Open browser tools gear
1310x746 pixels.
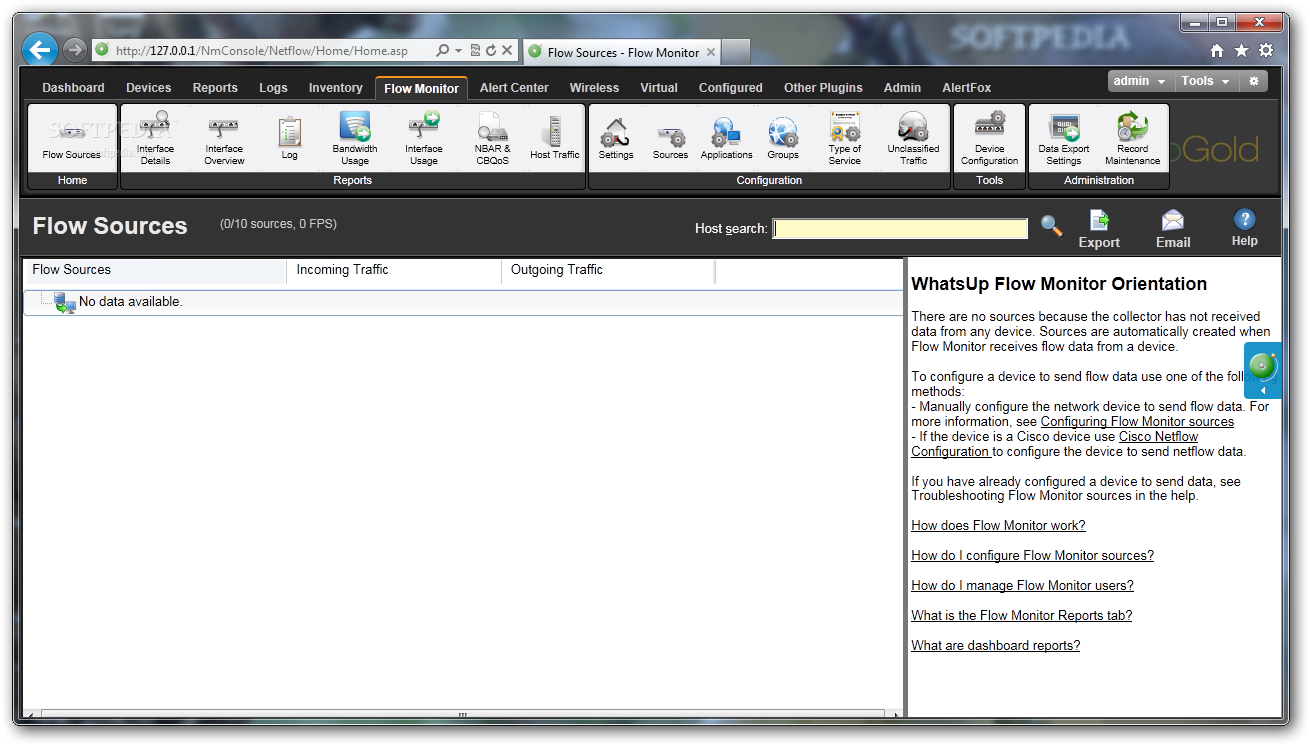click(1266, 50)
